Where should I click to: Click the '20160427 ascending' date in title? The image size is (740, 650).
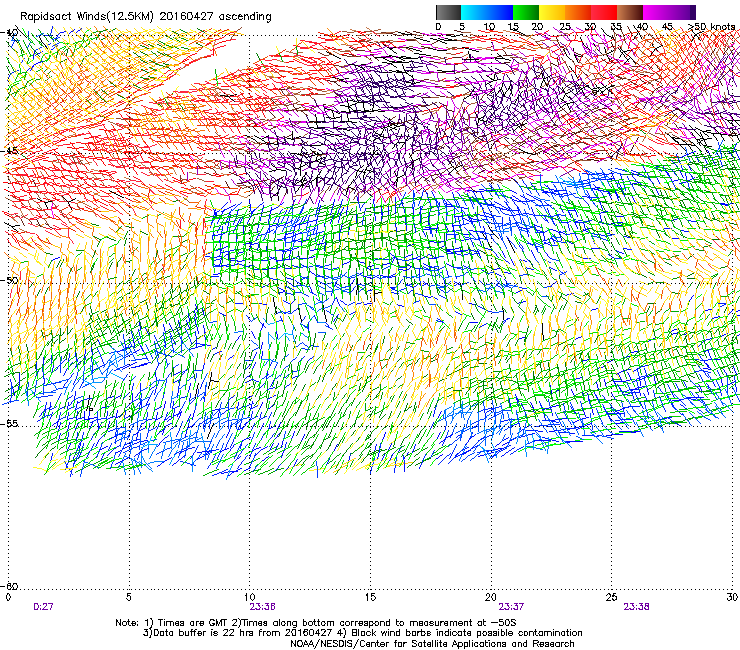pyautogui.click(x=215, y=17)
